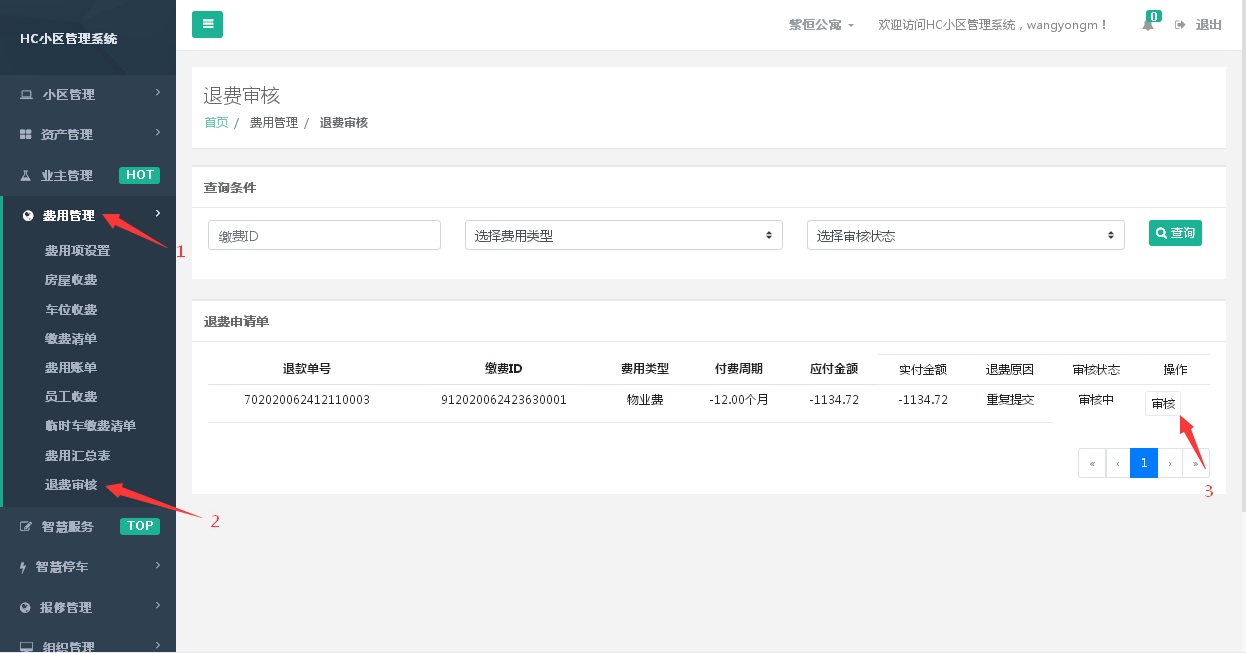The image size is (1246, 653).
Task: Click the 查询条件 panel heading
Action: click(230, 188)
